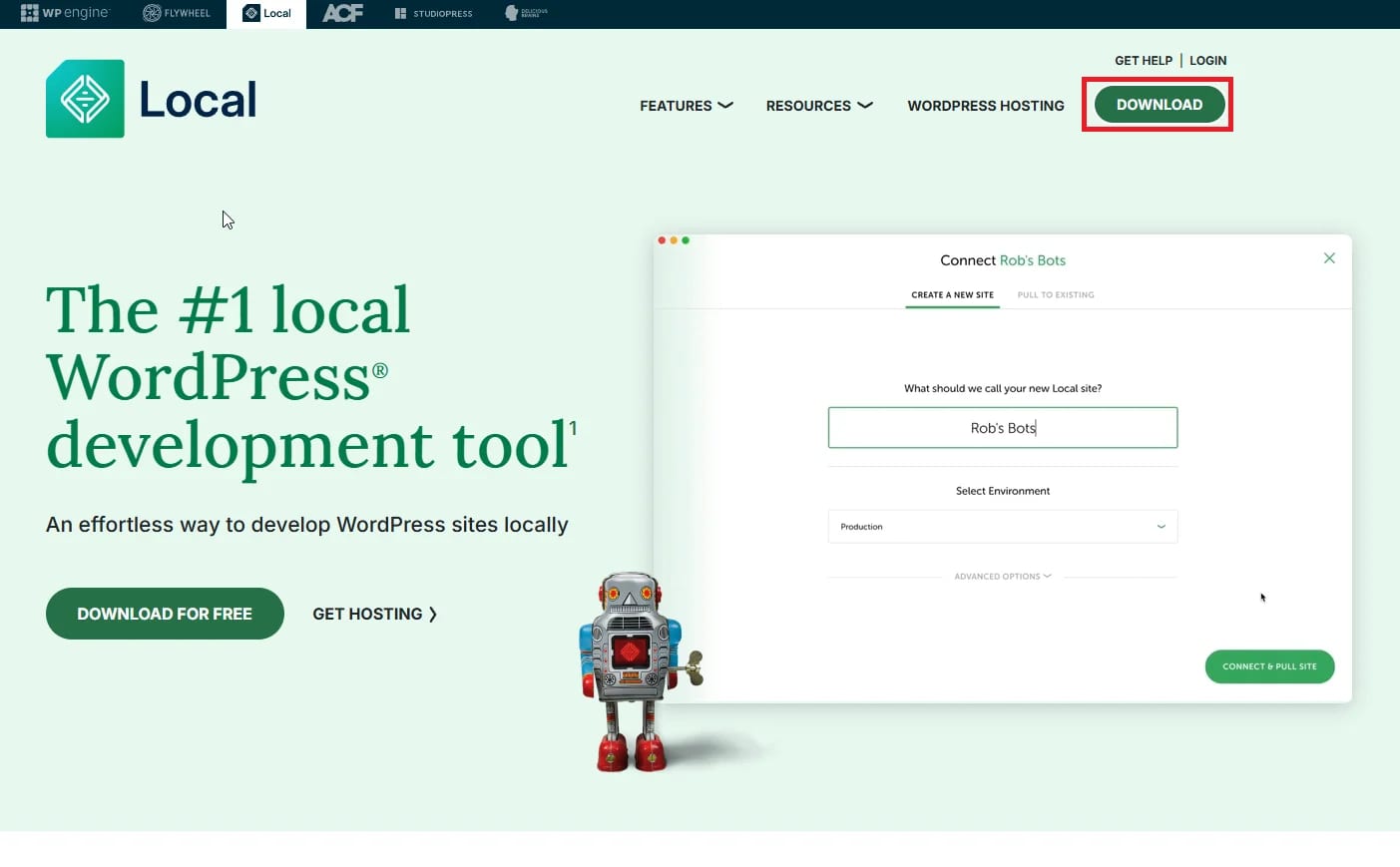This screenshot has height=867, width=1400.
Task: Click the Login link
Action: [x=1207, y=60]
